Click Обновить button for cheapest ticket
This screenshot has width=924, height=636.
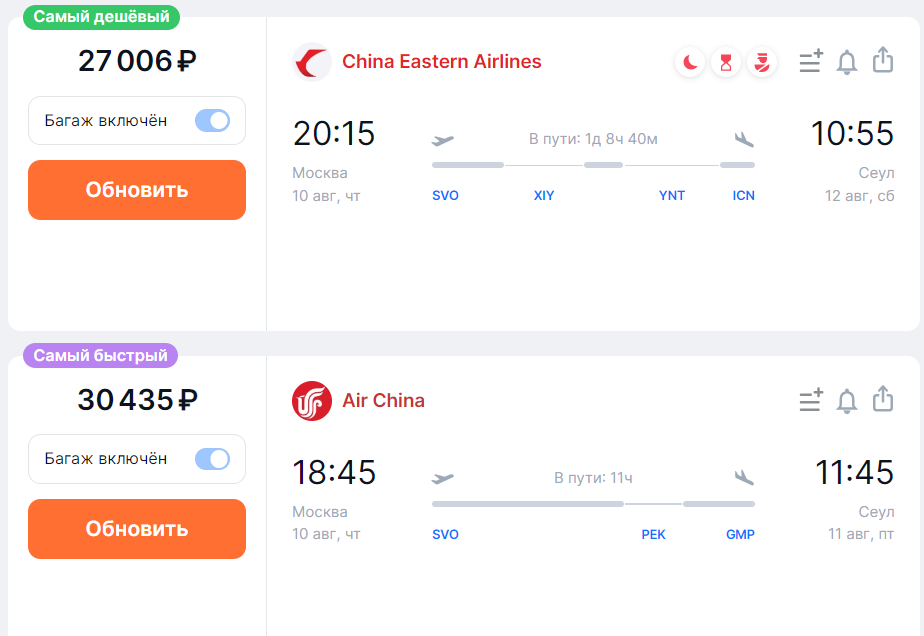(x=137, y=190)
